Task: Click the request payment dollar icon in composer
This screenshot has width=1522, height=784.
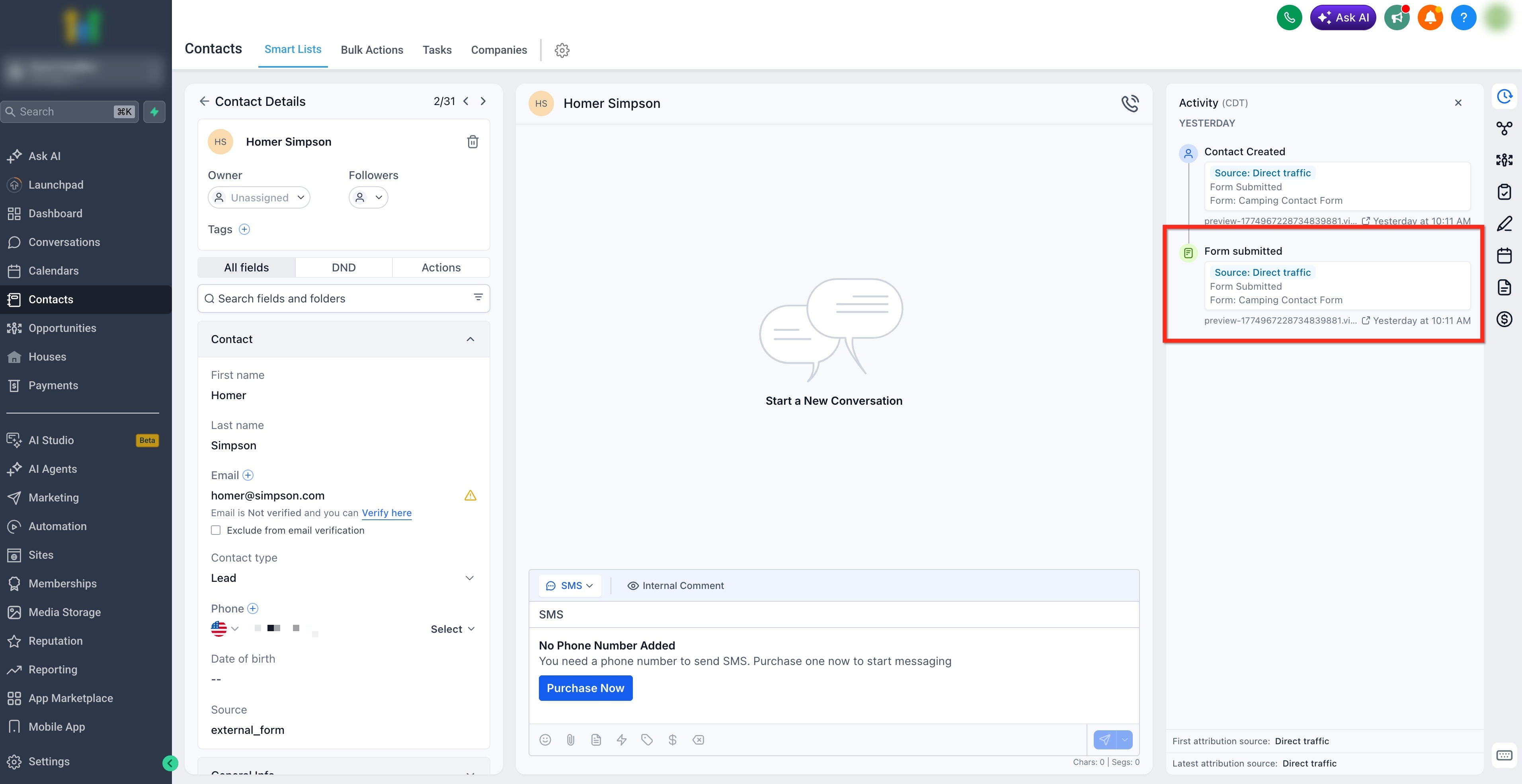Action: pyautogui.click(x=672, y=740)
